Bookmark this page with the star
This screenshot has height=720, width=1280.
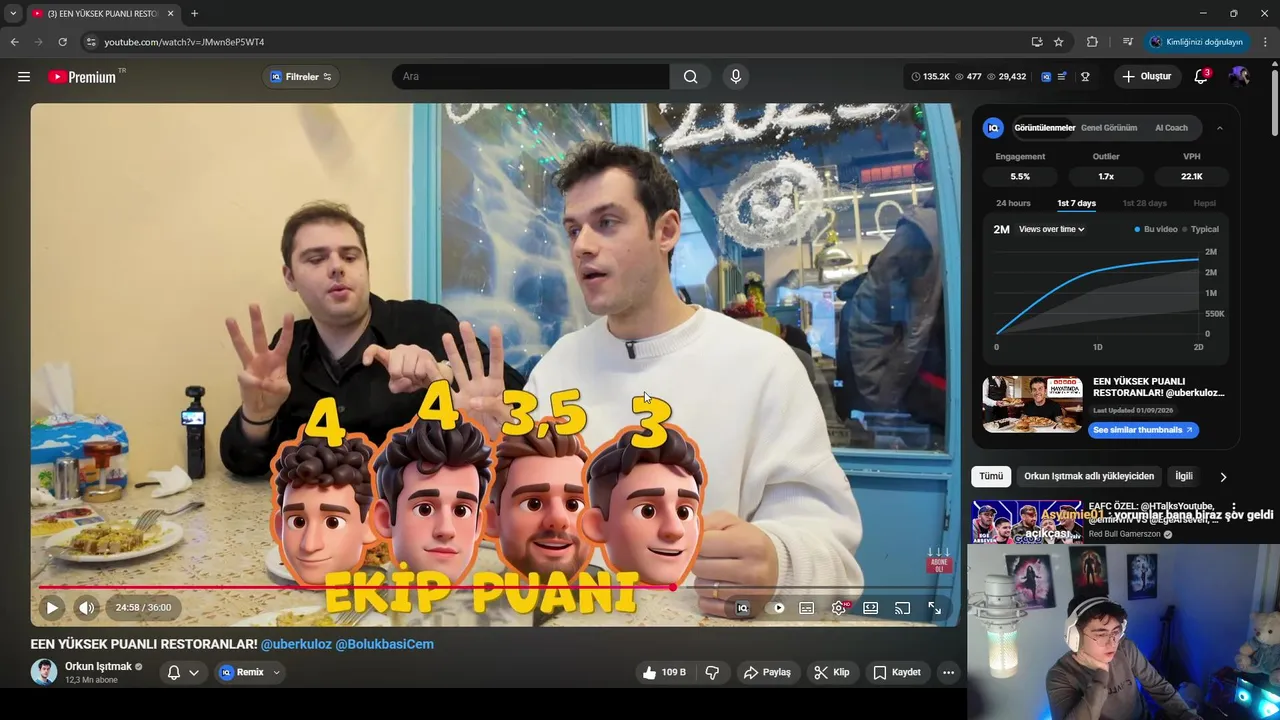click(x=1058, y=42)
